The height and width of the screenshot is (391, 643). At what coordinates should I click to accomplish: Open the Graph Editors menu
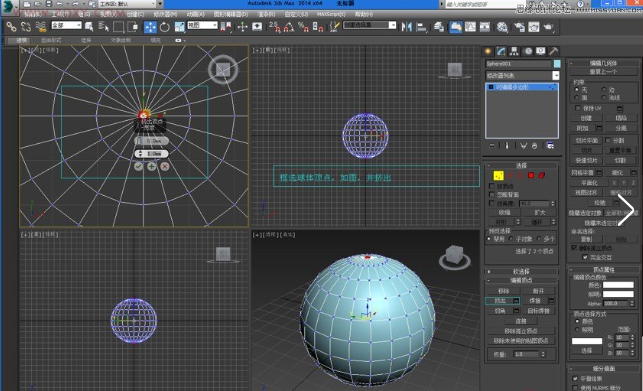231,14
